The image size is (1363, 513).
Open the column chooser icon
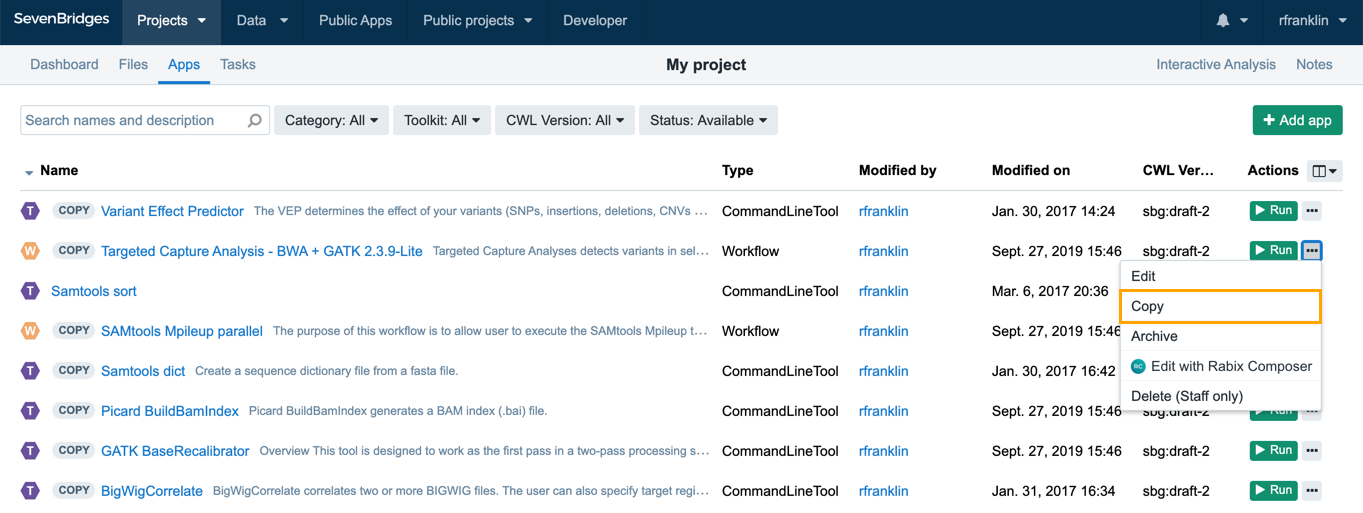tap(1325, 171)
